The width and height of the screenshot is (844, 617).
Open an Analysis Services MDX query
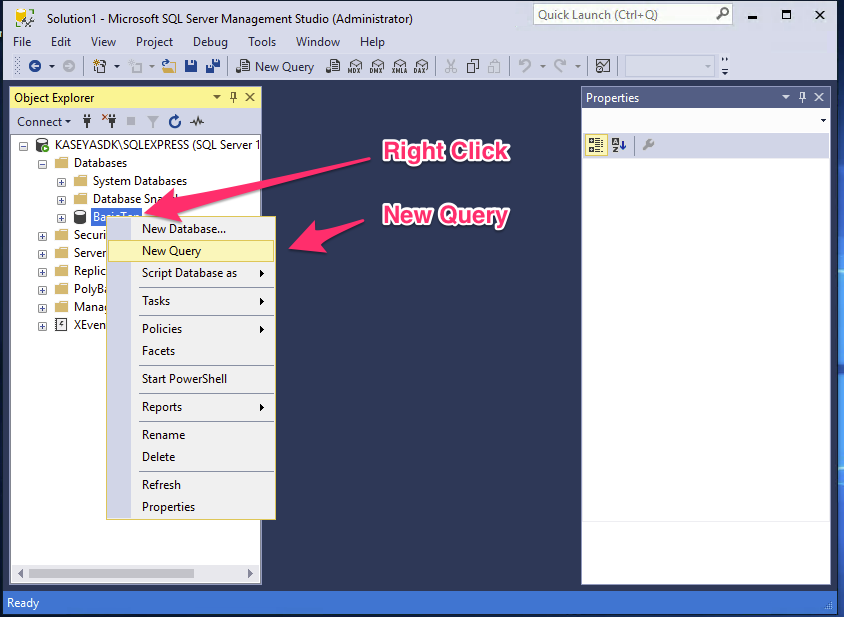click(x=355, y=66)
